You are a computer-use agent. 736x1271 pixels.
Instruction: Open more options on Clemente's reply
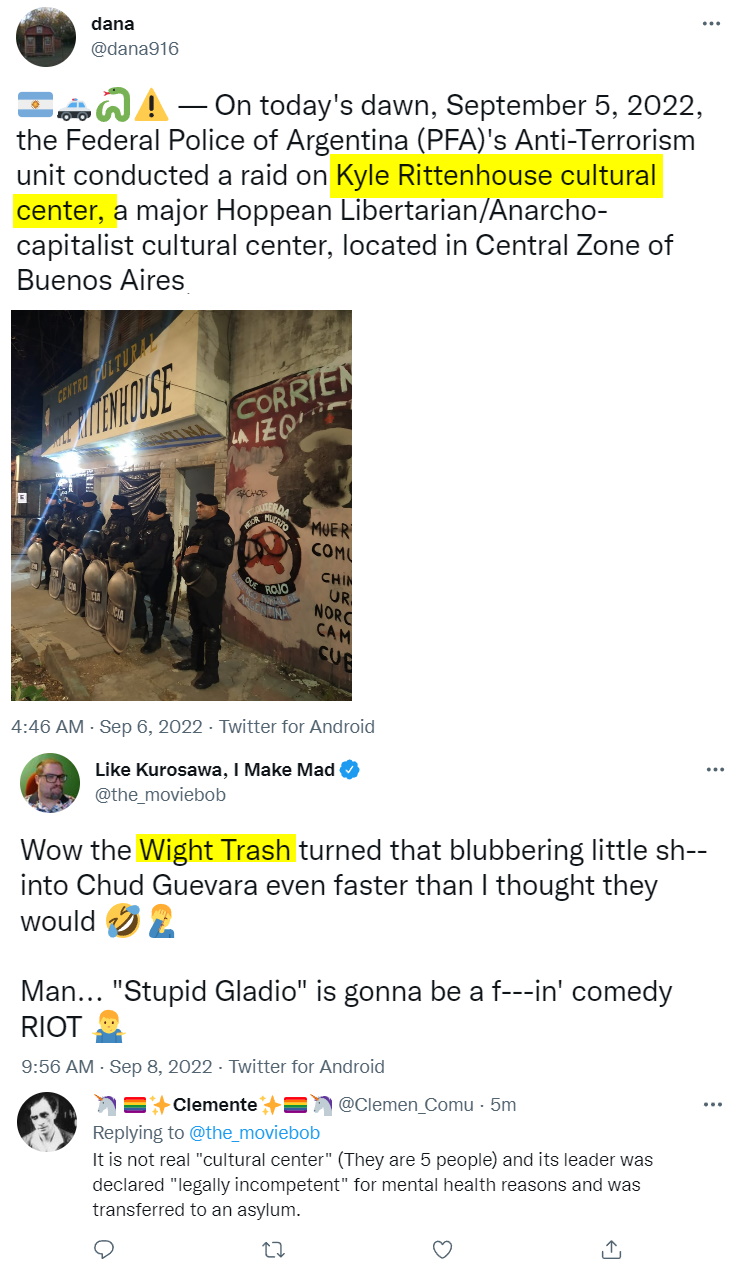[712, 1105]
